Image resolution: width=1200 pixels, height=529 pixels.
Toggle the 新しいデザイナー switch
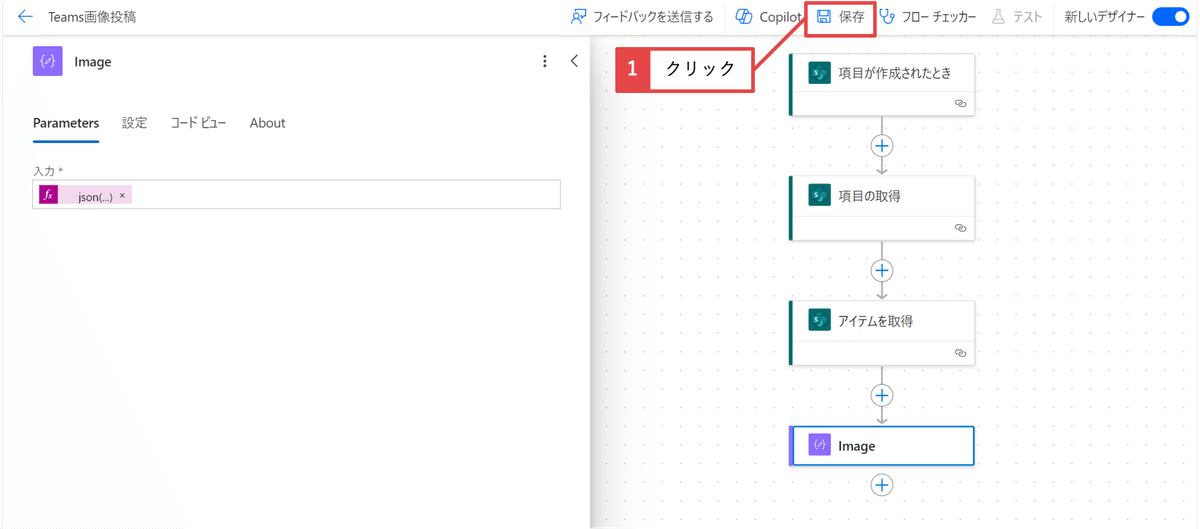pyautogui.click(x=1170, y=17)
